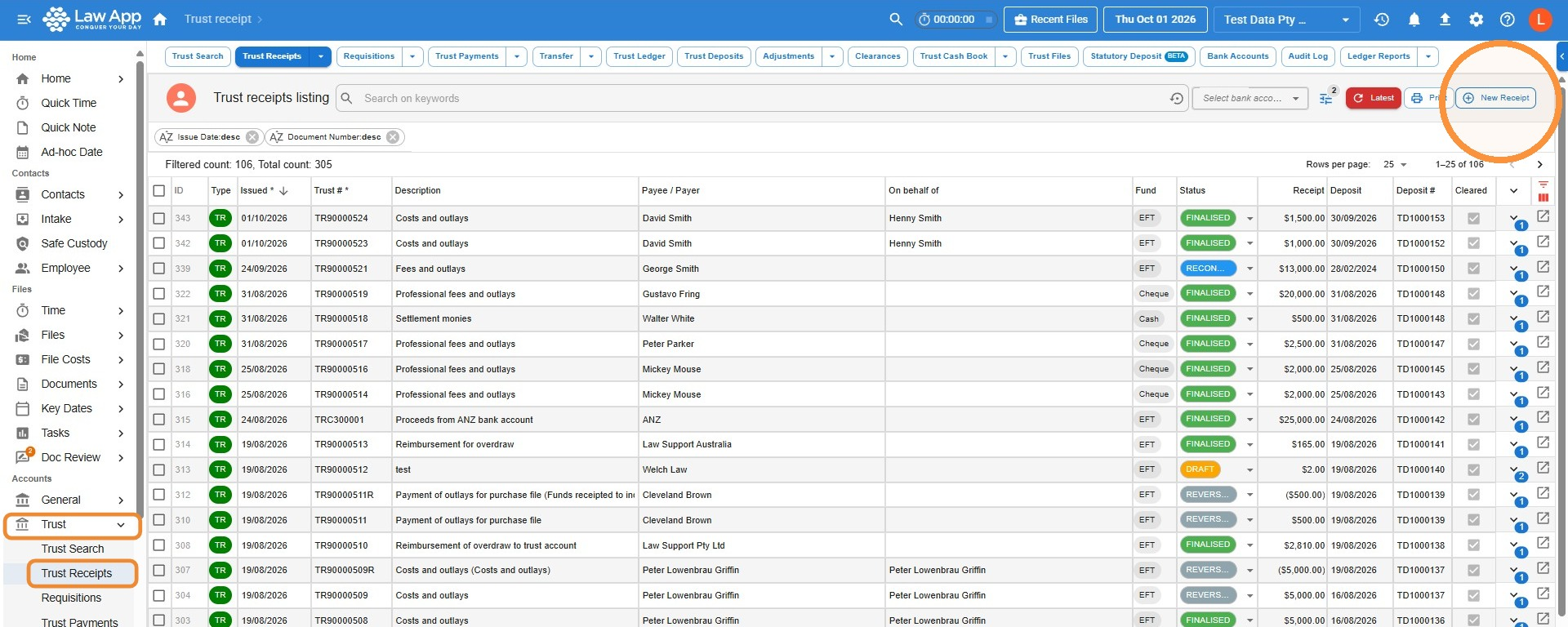Click the search history icon in search bar

coord(1176,98)
